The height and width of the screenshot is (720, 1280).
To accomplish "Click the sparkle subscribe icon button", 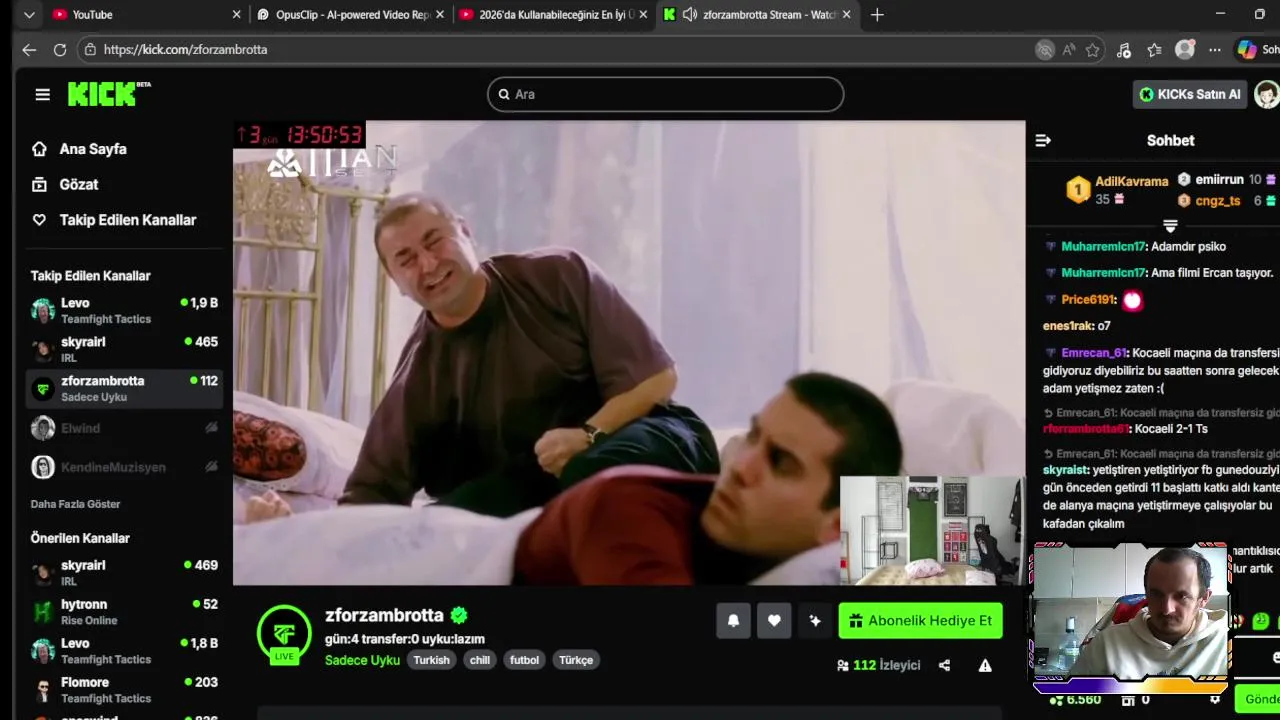I will pyautogui.click(x=815, y=621).
